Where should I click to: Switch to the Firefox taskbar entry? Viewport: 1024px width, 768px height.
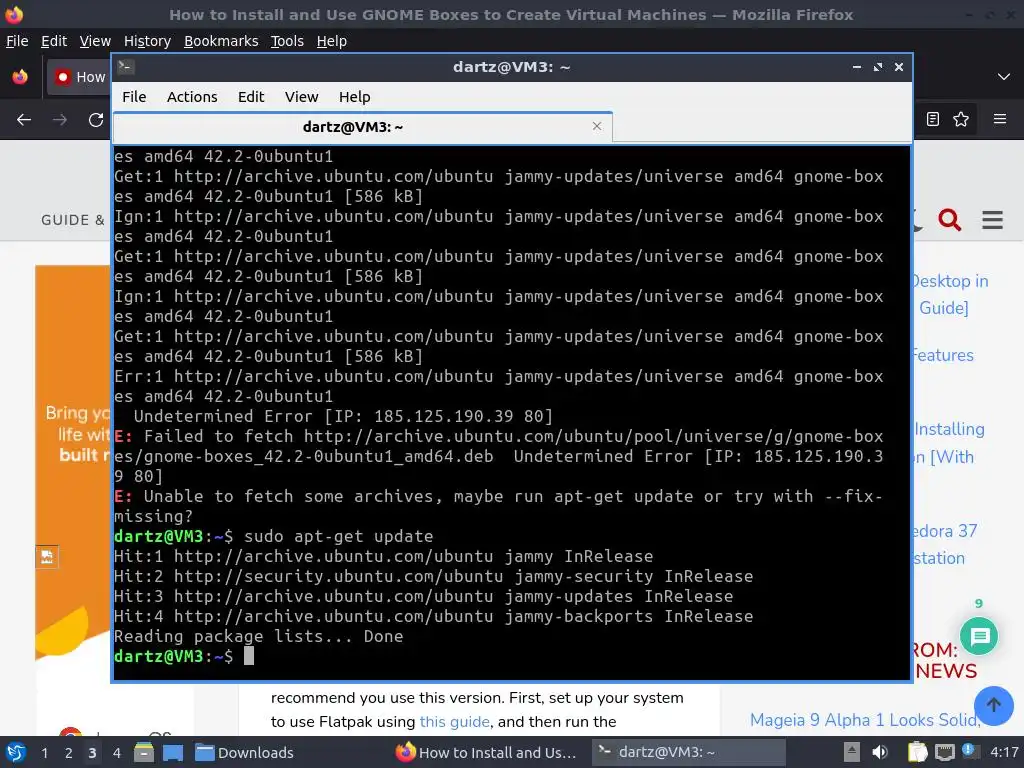(x=486, y=752)
